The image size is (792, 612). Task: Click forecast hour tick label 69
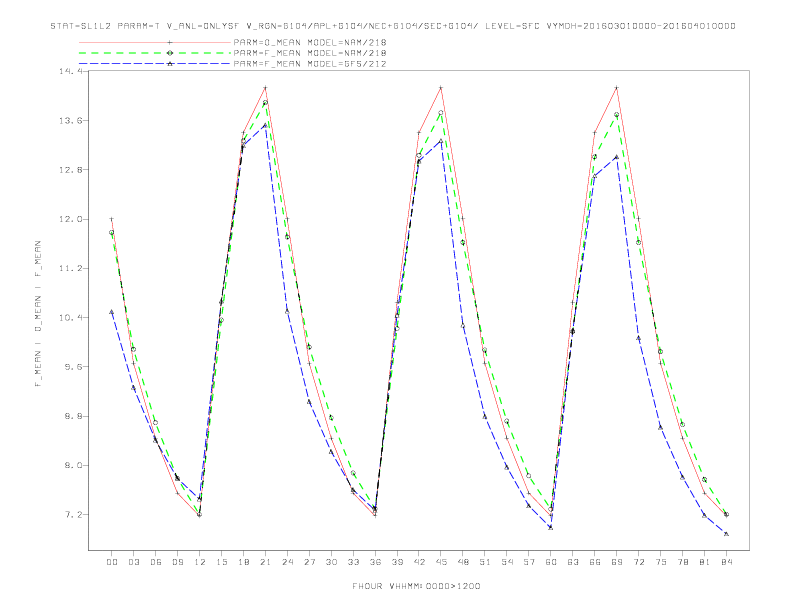pos(617,562)
